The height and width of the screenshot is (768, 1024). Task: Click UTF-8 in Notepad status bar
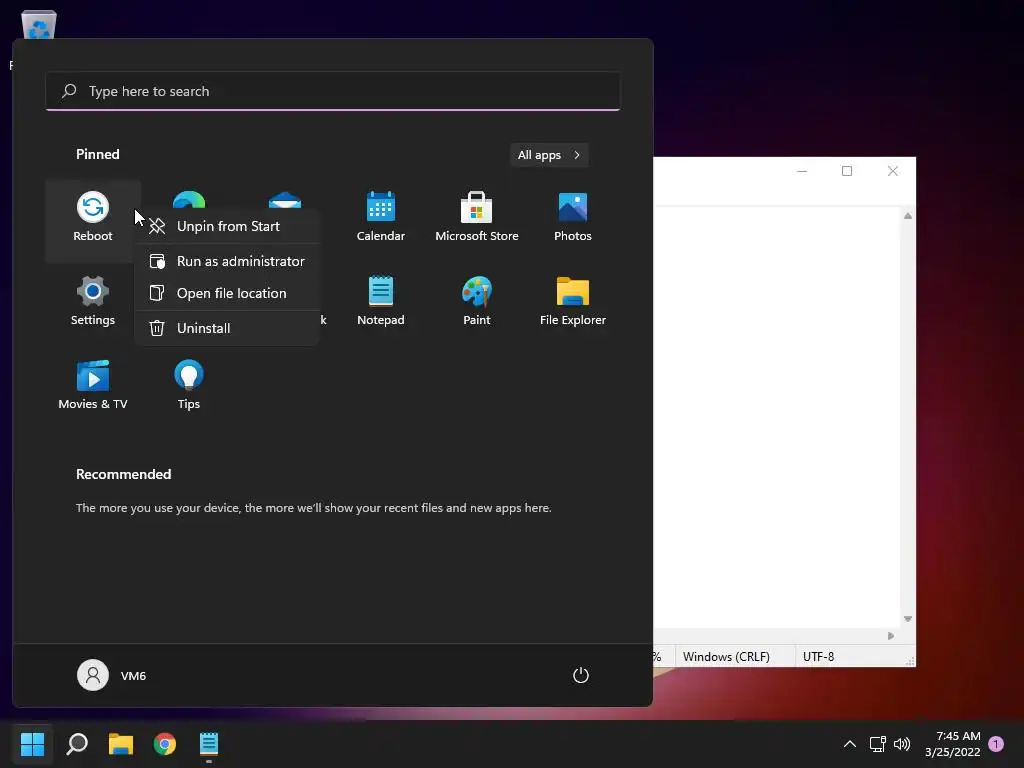click(x=818, y=656)
